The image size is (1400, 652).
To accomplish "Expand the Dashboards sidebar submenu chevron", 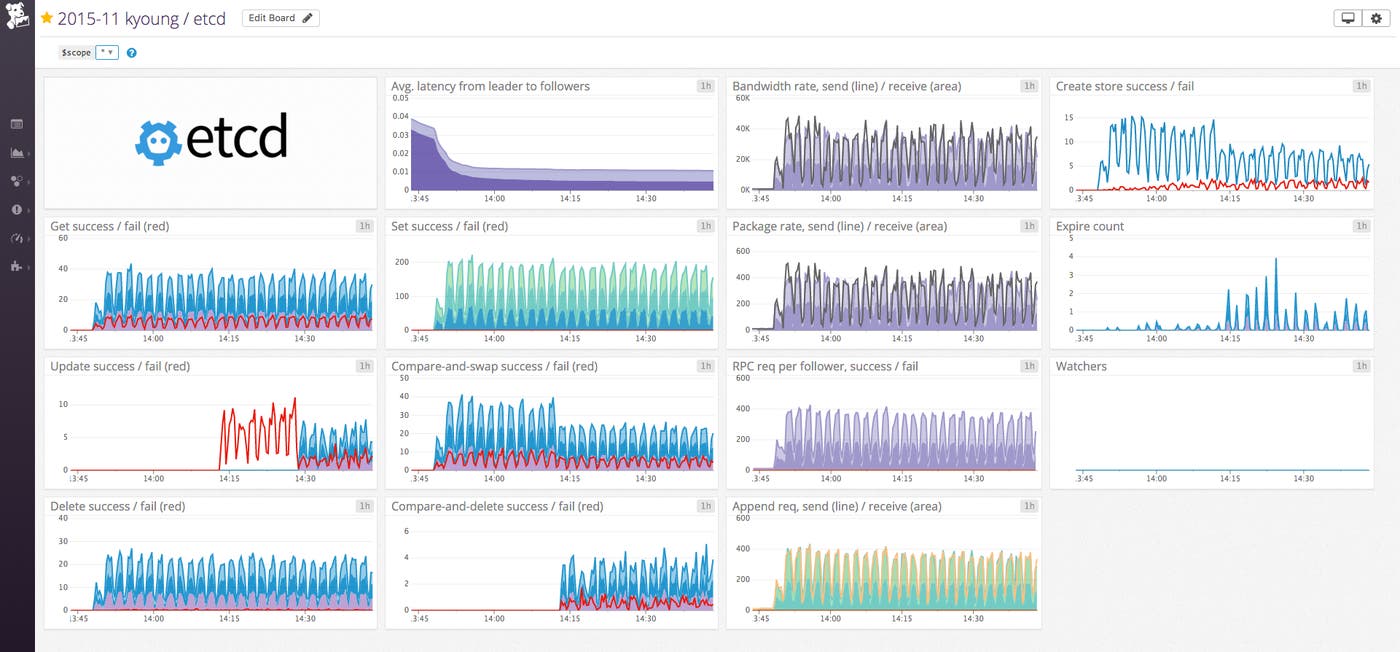I will (x=29, y=123).
